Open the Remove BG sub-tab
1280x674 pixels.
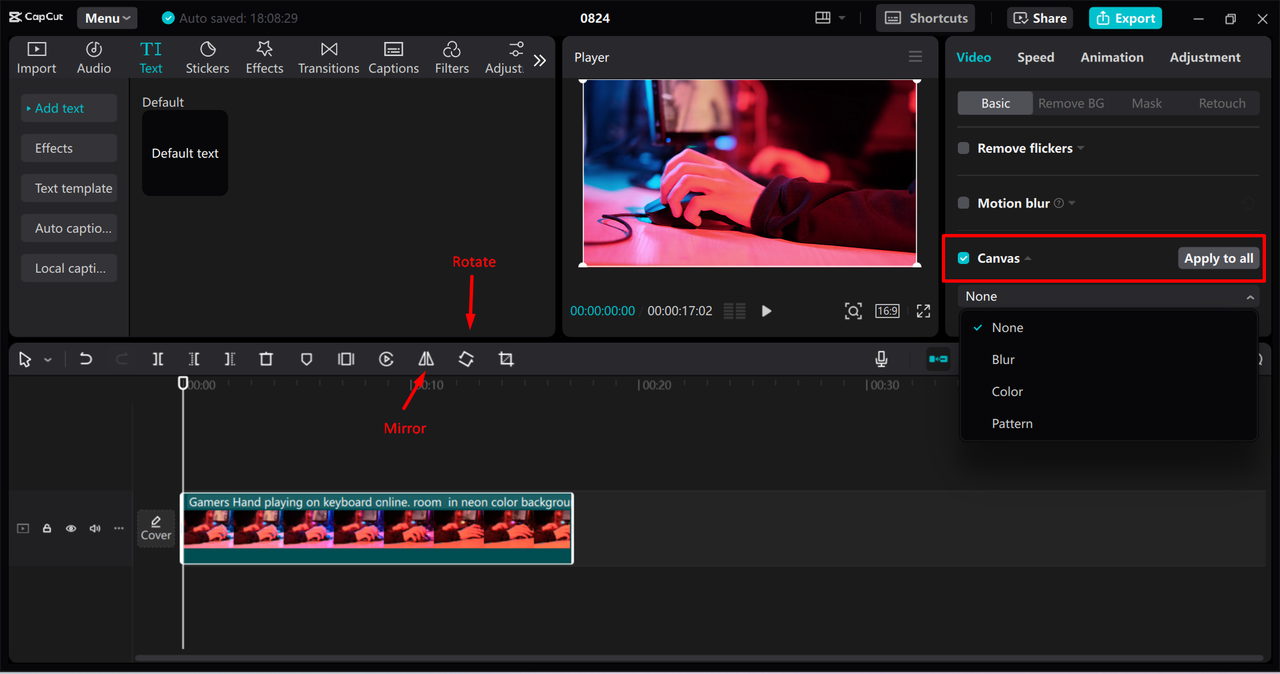(x=1071, y=103)
